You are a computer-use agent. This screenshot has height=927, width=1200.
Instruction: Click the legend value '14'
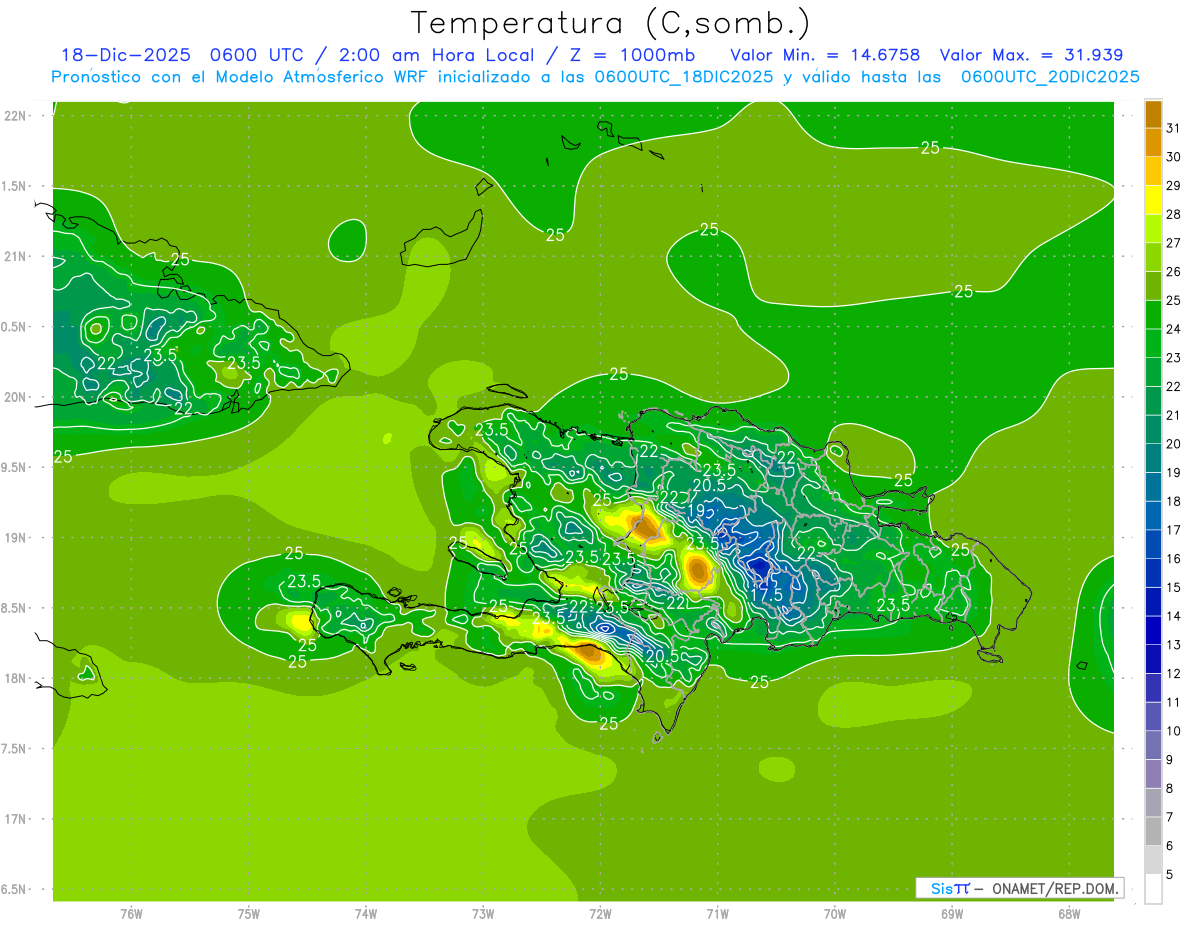coord(1173,616)
